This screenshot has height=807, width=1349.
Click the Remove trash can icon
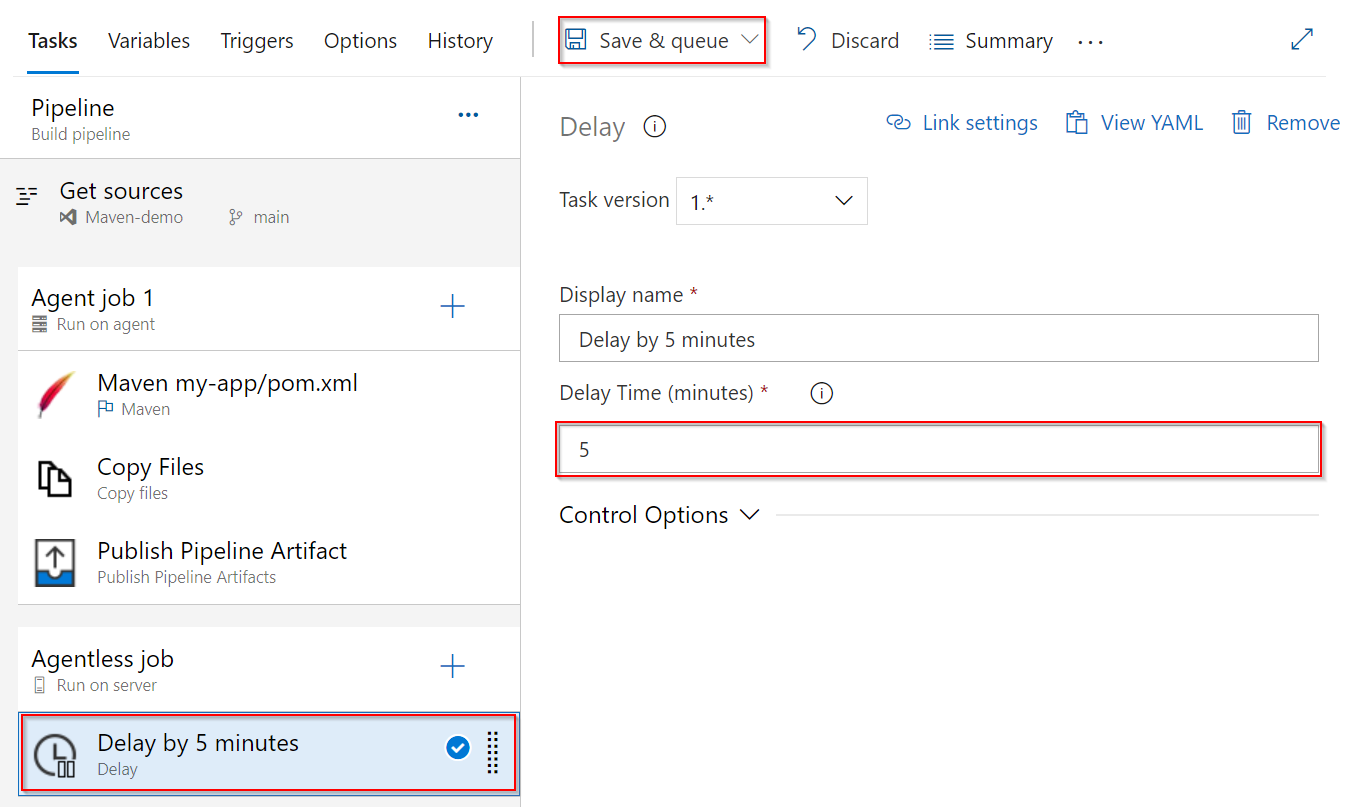click(x=1241, y=123)
